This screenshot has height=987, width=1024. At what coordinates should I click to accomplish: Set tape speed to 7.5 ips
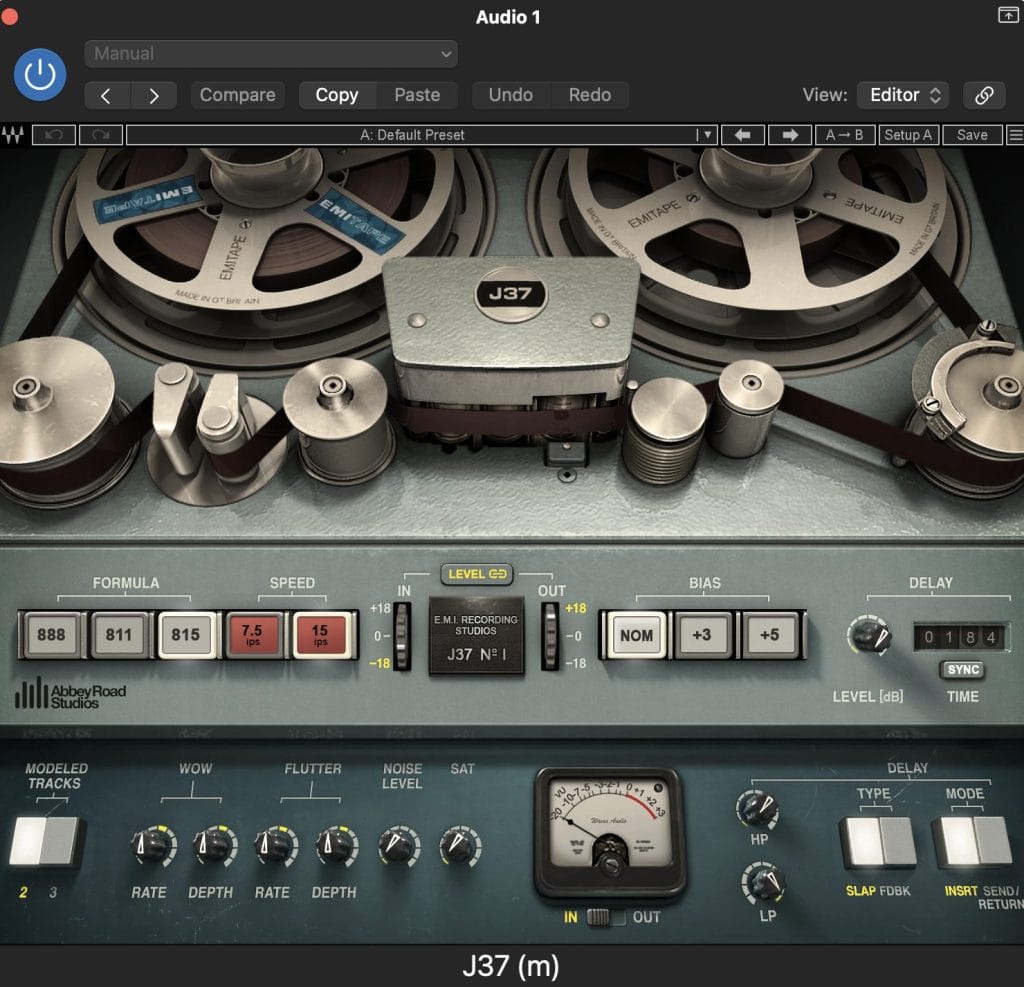[x=253, y=635]
